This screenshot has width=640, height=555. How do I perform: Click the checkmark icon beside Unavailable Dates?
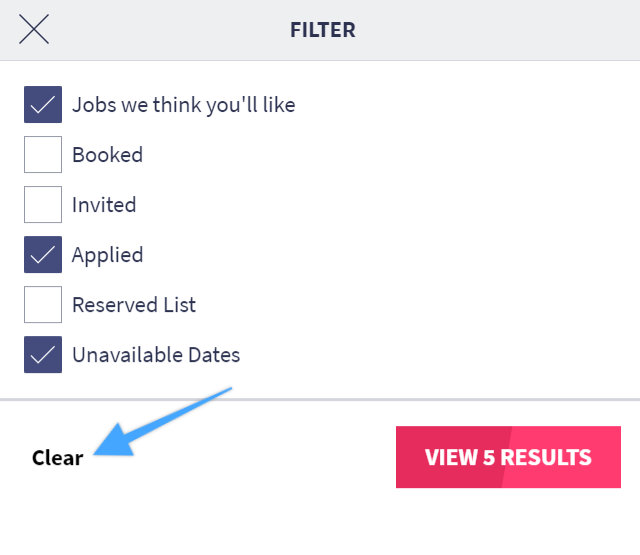(x=43, y=355)
